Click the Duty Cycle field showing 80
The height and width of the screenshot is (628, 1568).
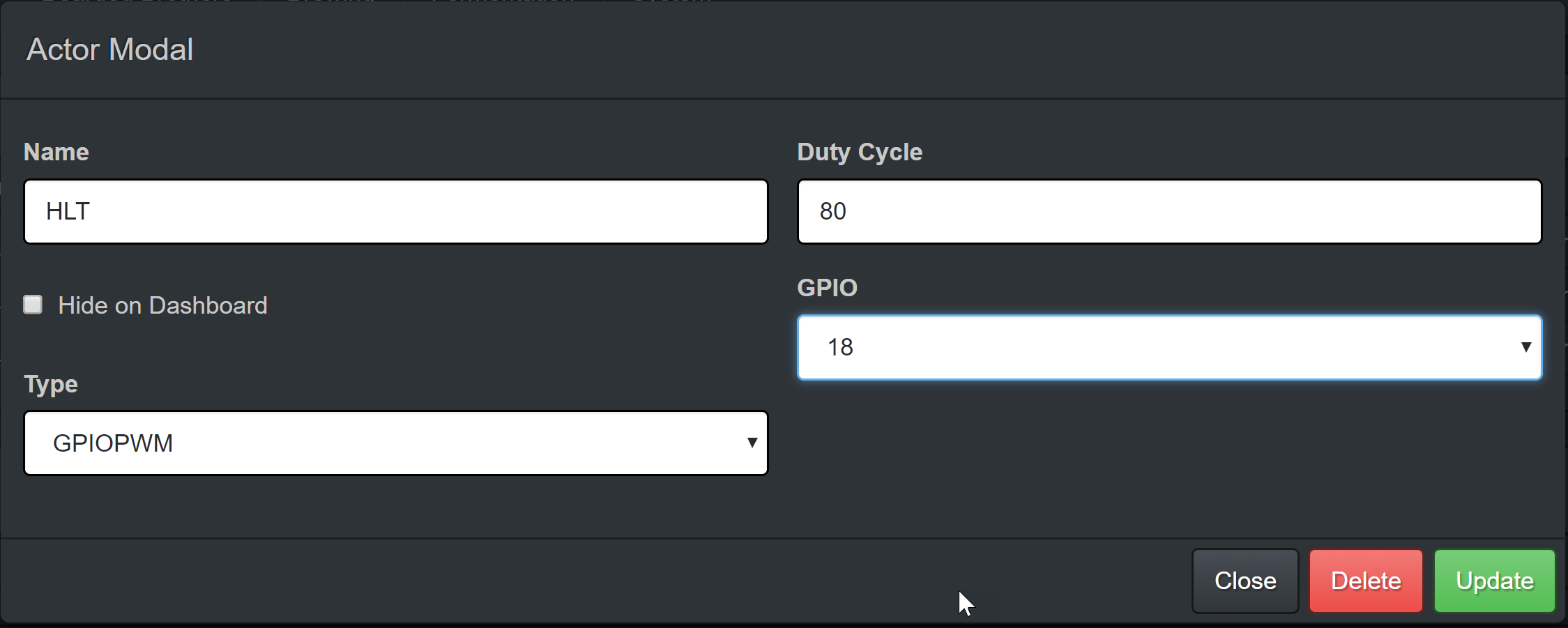coord(1169,211)
